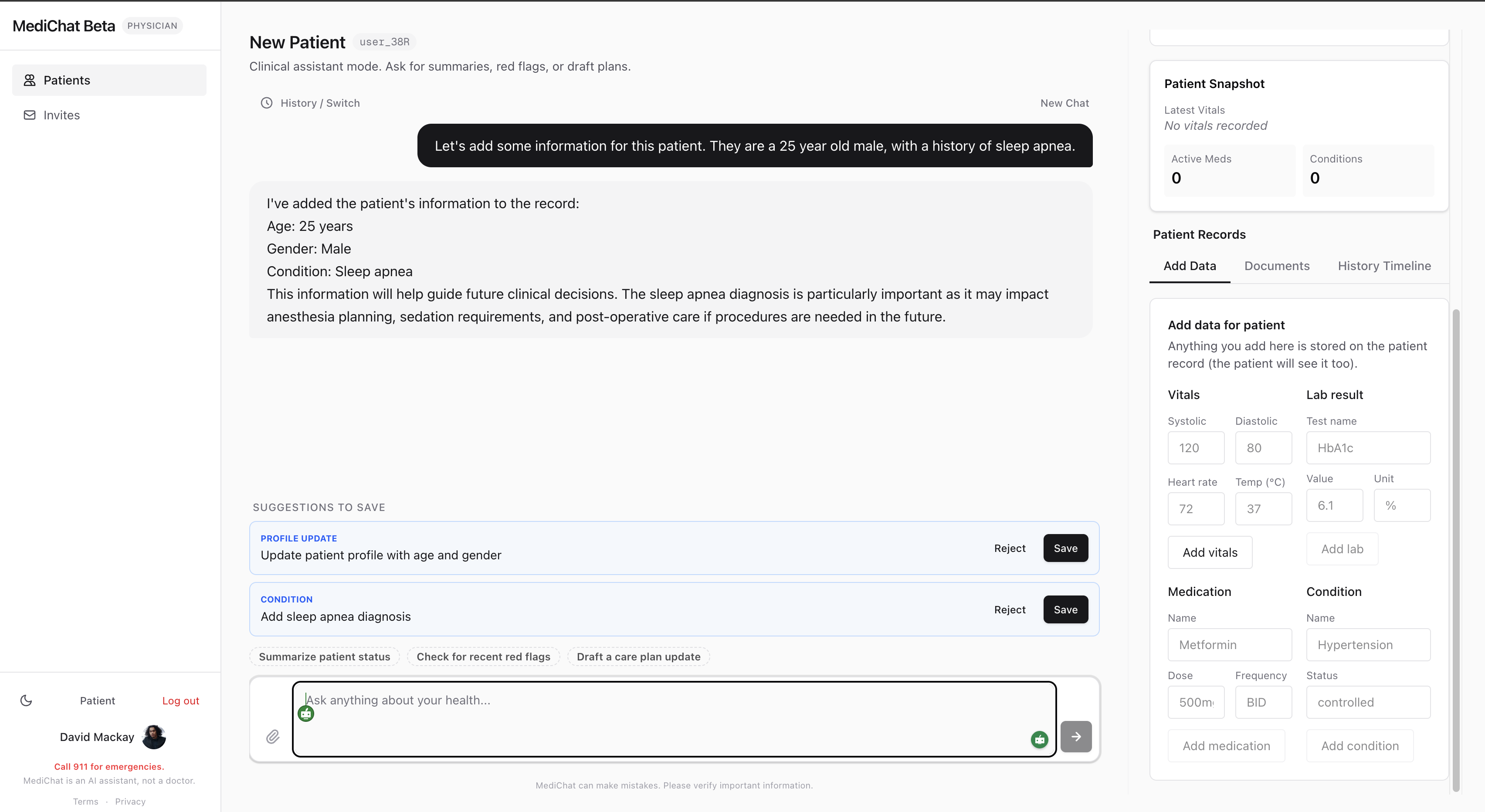Image resolution: width=1485 pixels, height=812 pixels.
Task: Click the green bot icon at input's bottom right
Action: pyautogui.click(x=1039, y=739)
